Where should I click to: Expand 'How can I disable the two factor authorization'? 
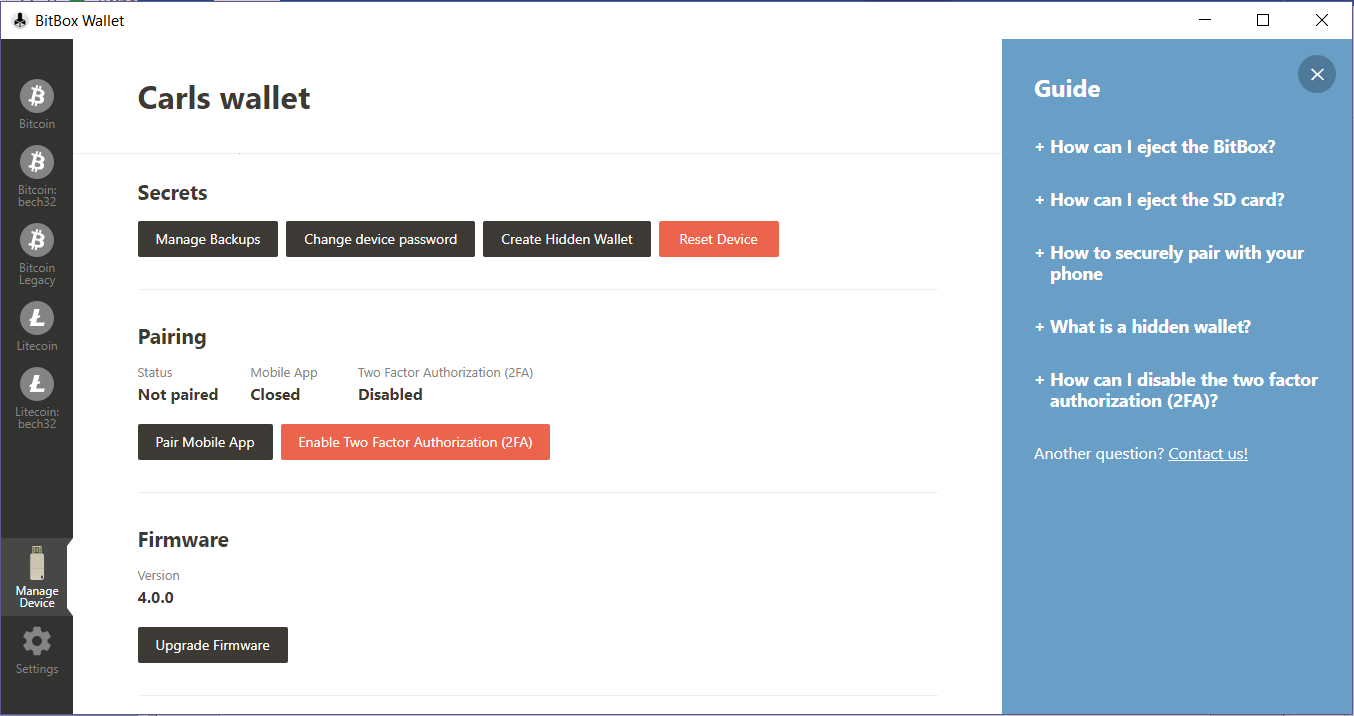pyautogui.click(x=1176, y=390)
